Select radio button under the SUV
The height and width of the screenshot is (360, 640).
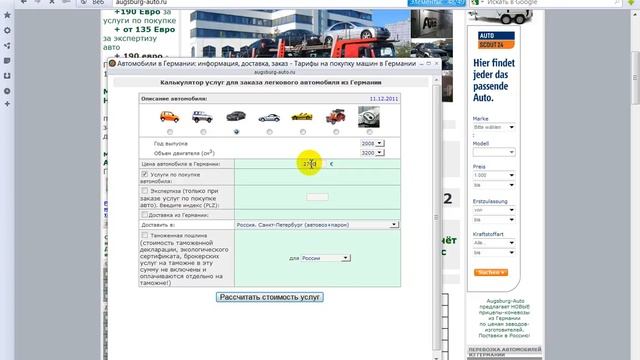point(203,132)
